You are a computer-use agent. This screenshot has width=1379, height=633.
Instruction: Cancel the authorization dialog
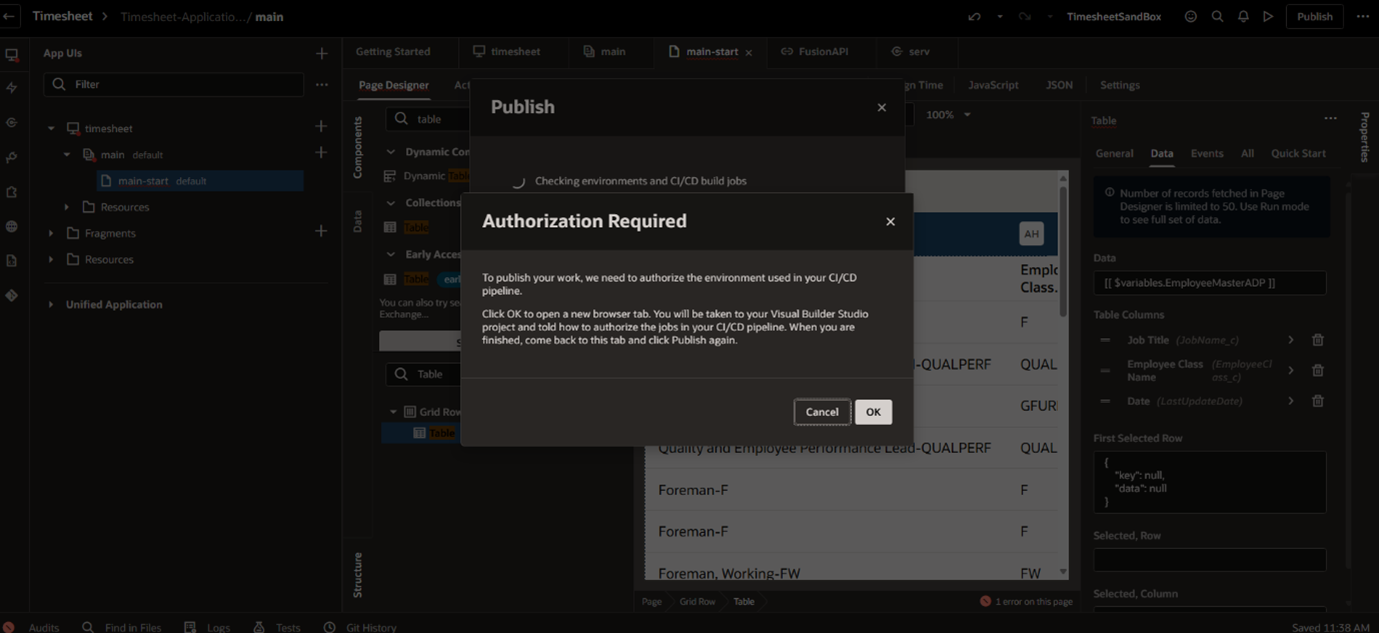(x=822, y=412)
